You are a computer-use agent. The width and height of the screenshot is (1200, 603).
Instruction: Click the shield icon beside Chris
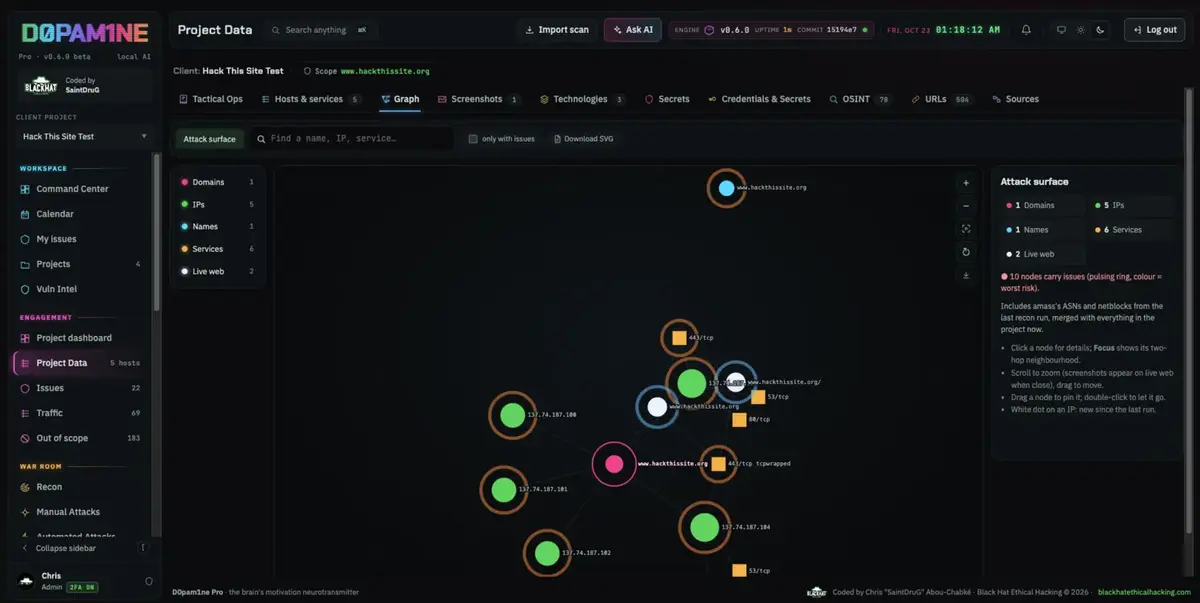[x=149, y=581]
